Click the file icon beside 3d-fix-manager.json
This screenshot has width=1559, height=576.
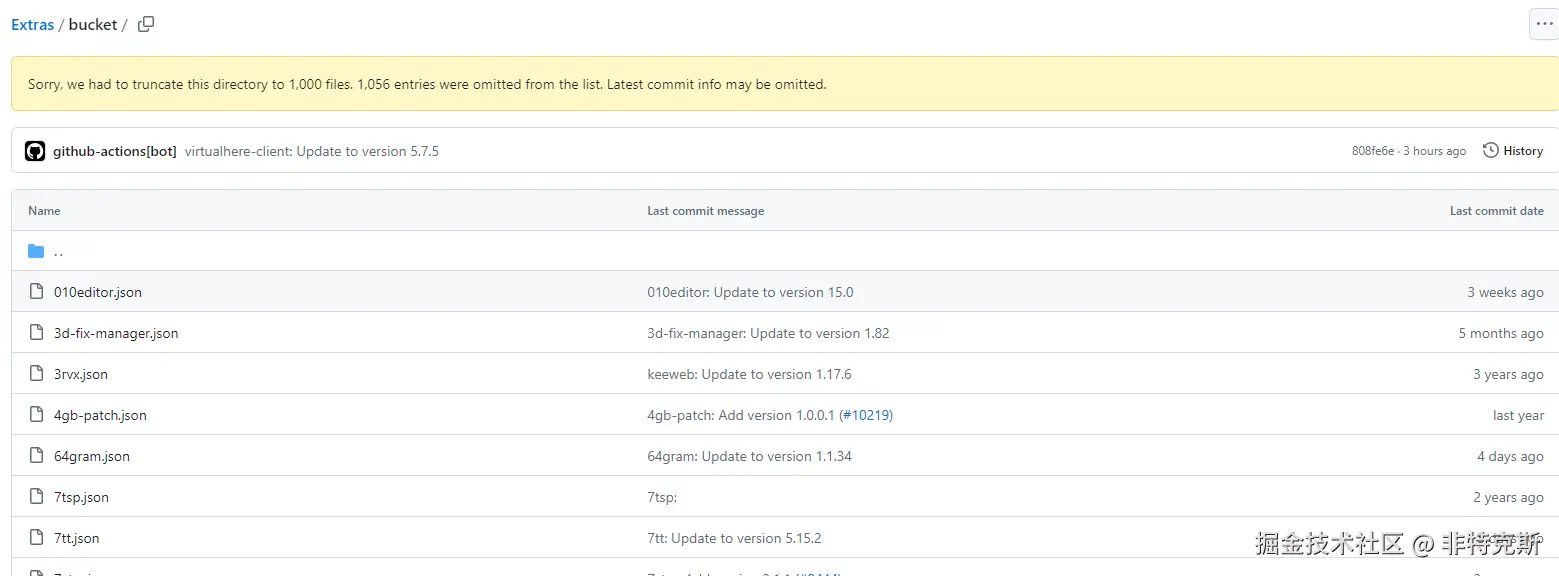tap(36, 333)
